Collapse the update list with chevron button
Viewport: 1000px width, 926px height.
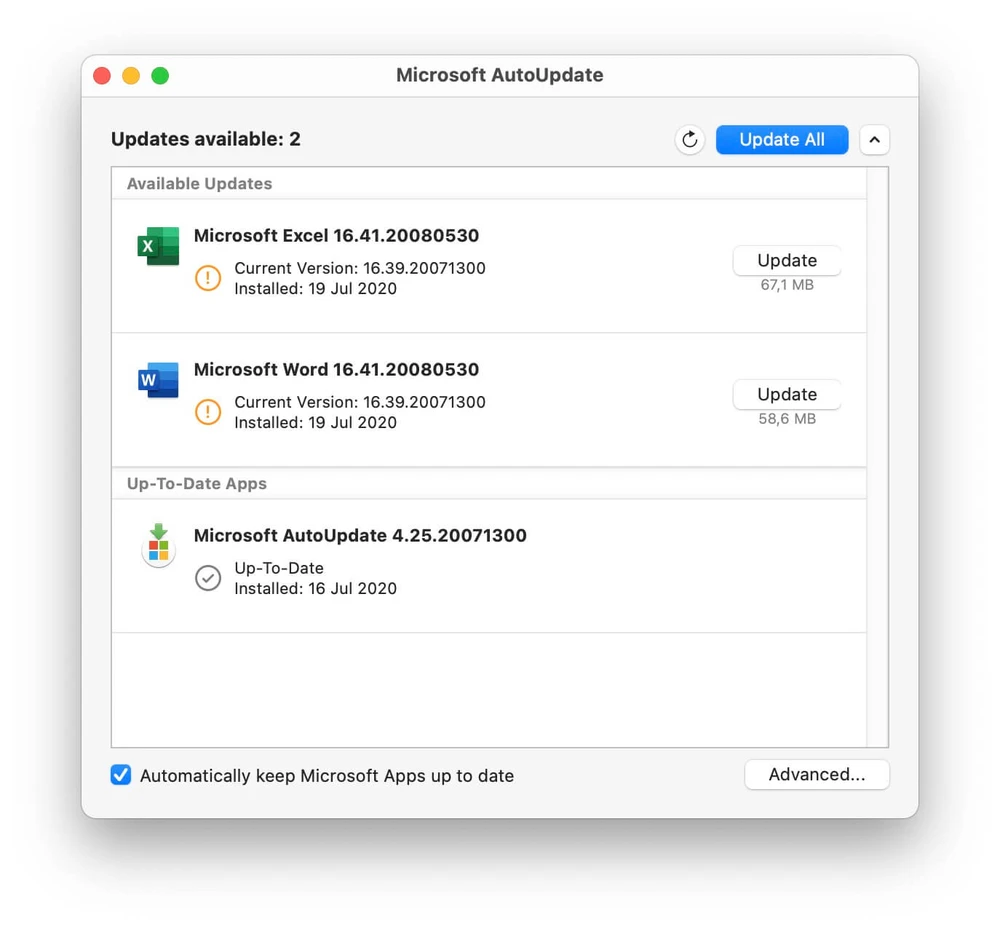[x=874, y=140]
